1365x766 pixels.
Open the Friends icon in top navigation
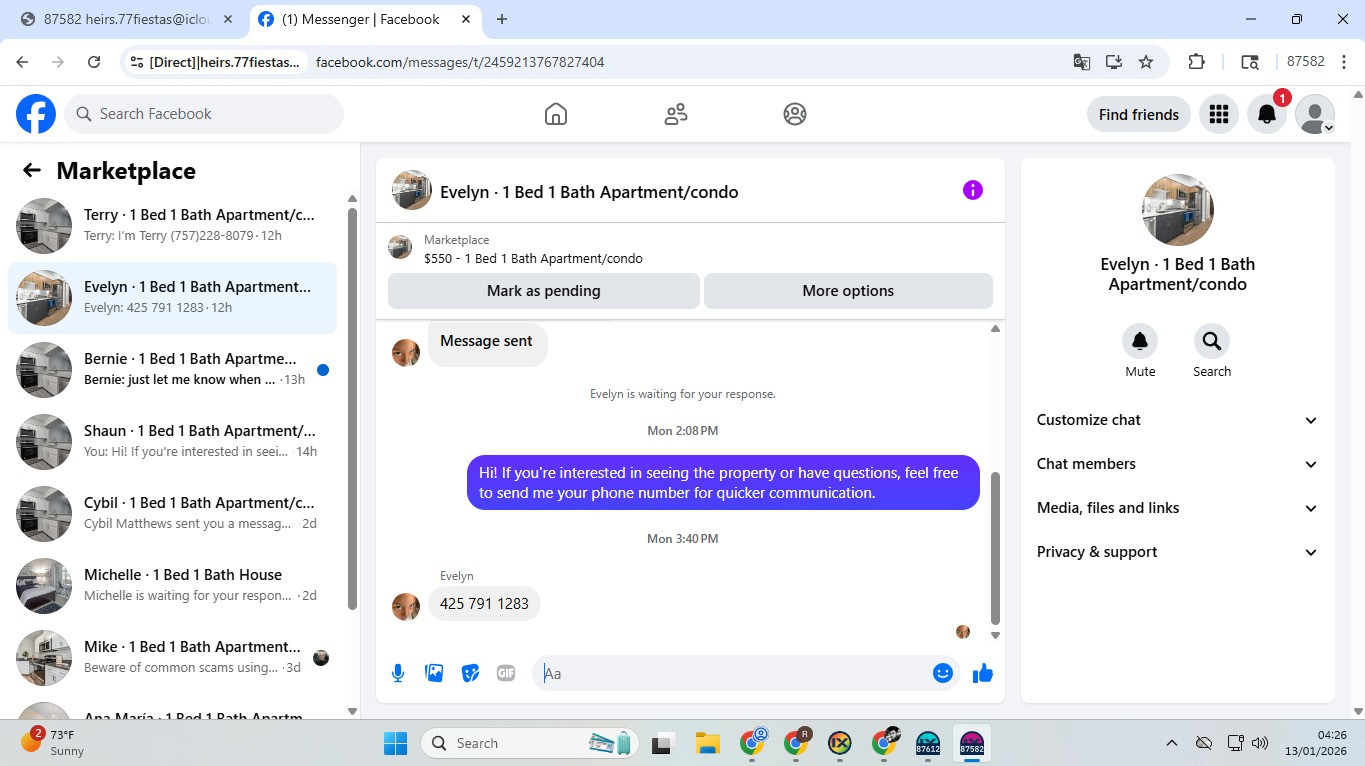676,114
